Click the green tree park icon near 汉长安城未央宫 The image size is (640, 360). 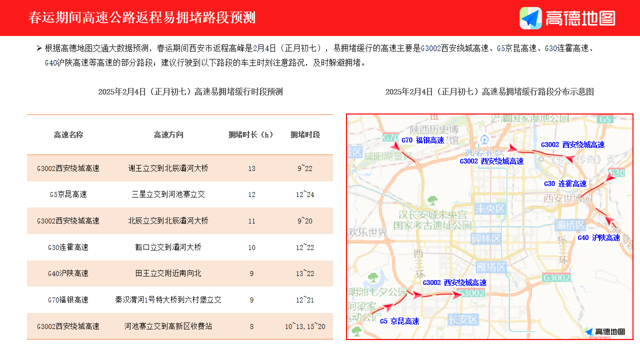click(432, 200)
